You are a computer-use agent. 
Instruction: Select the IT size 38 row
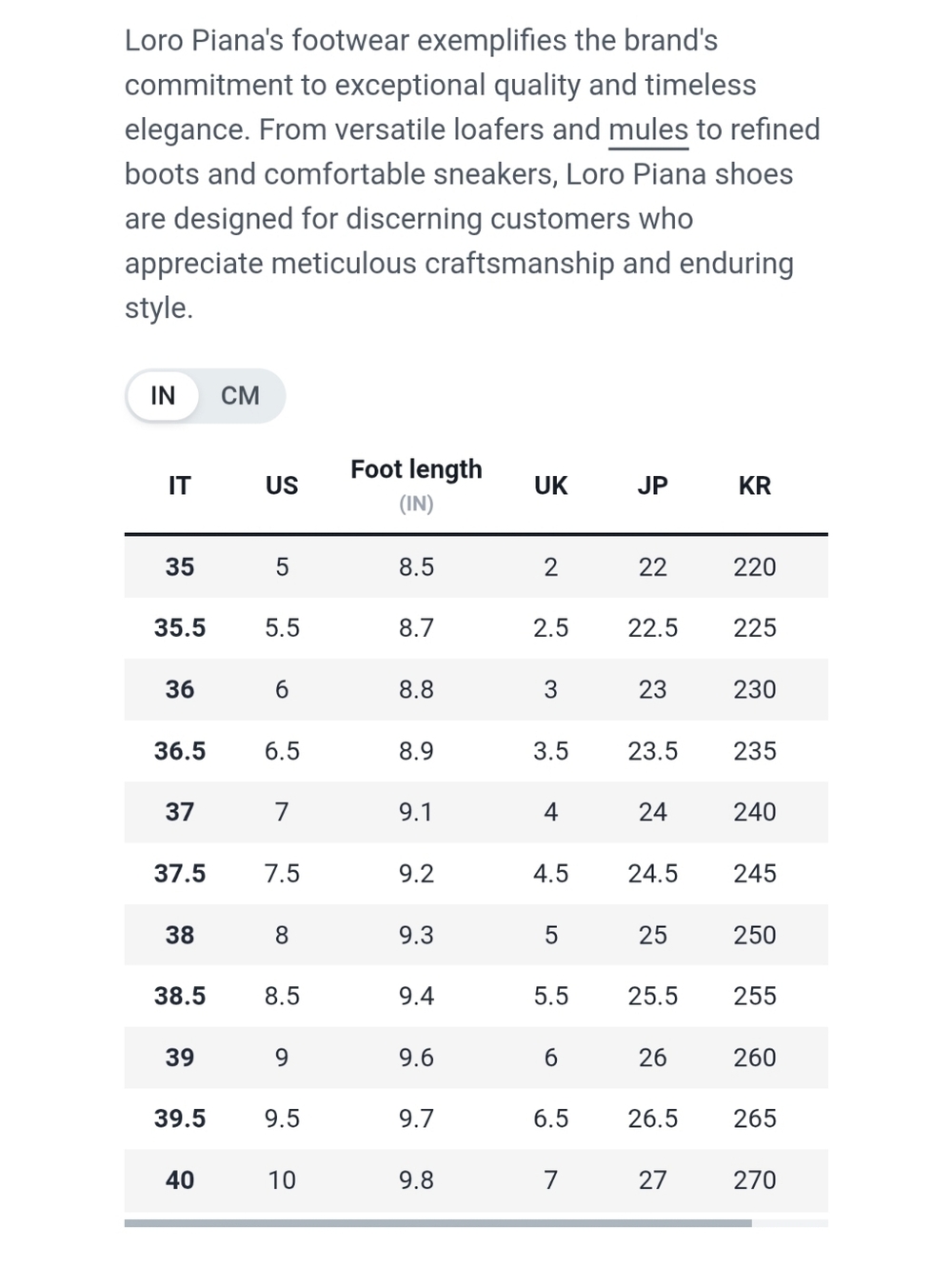point(476,935)
